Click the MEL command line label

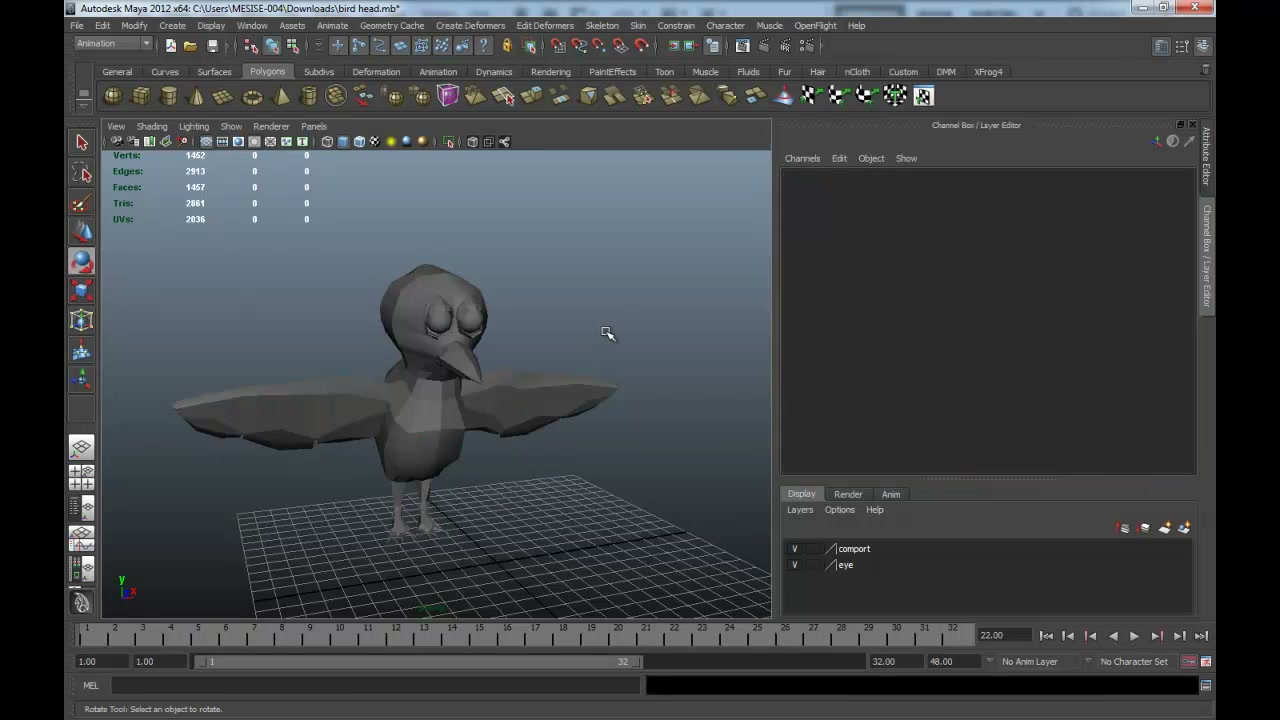pyautogui.click(x=91, y=686)
